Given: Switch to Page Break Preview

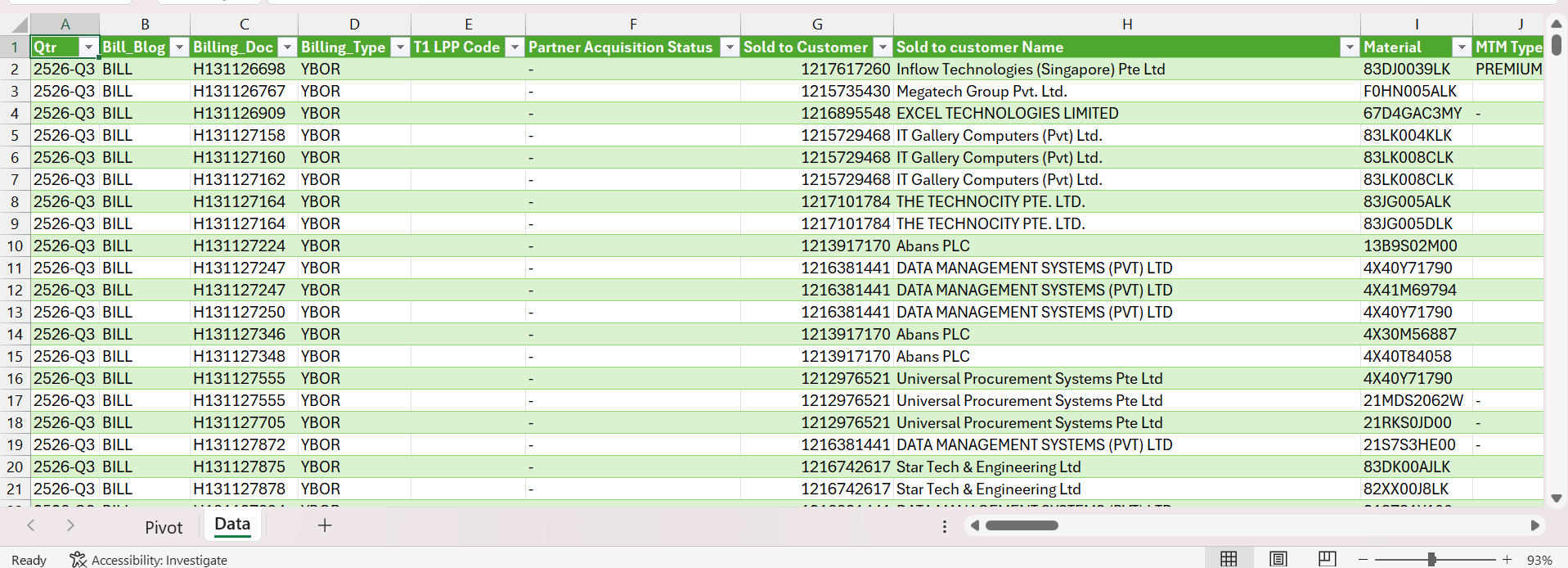Looking at the screenshot, I should click(1327, 559).
